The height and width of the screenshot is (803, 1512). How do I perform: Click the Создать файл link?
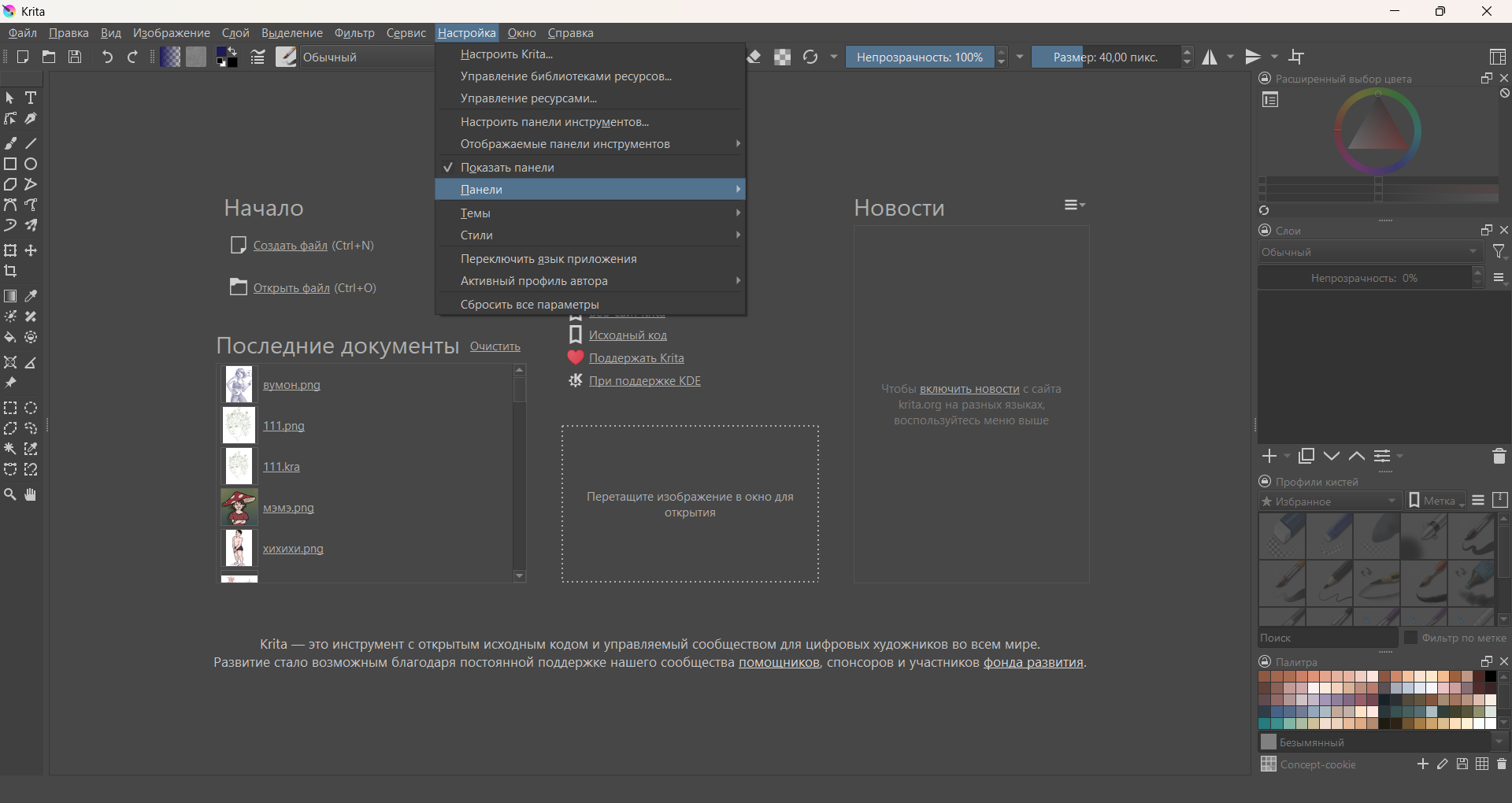coord(290,246)
